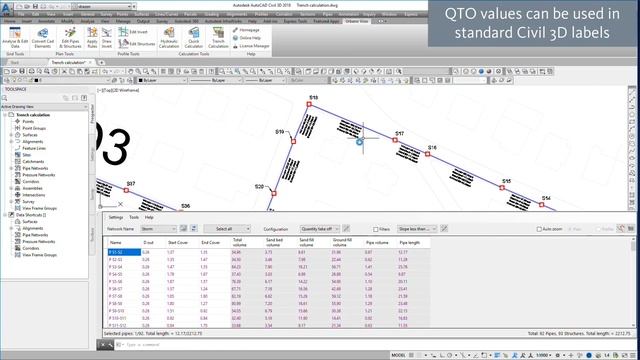
Task: Expand the Assemblies tree node
Action: pyautogui.click(x=11, y=188)
